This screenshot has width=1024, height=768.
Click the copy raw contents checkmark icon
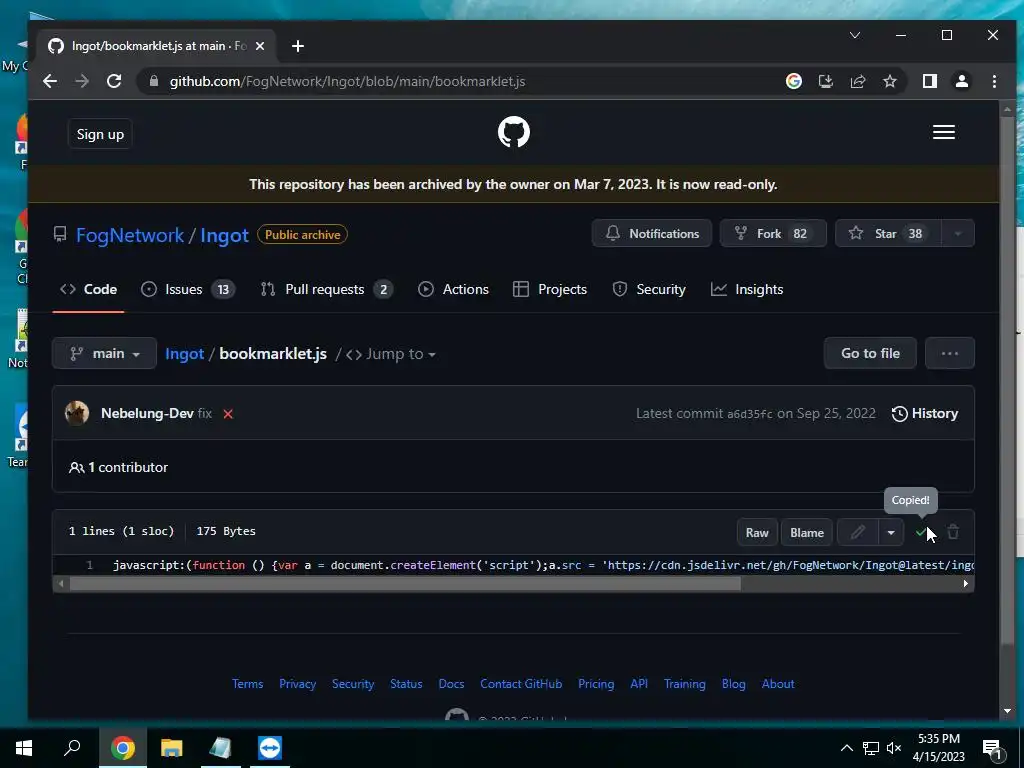click(921, 532)
